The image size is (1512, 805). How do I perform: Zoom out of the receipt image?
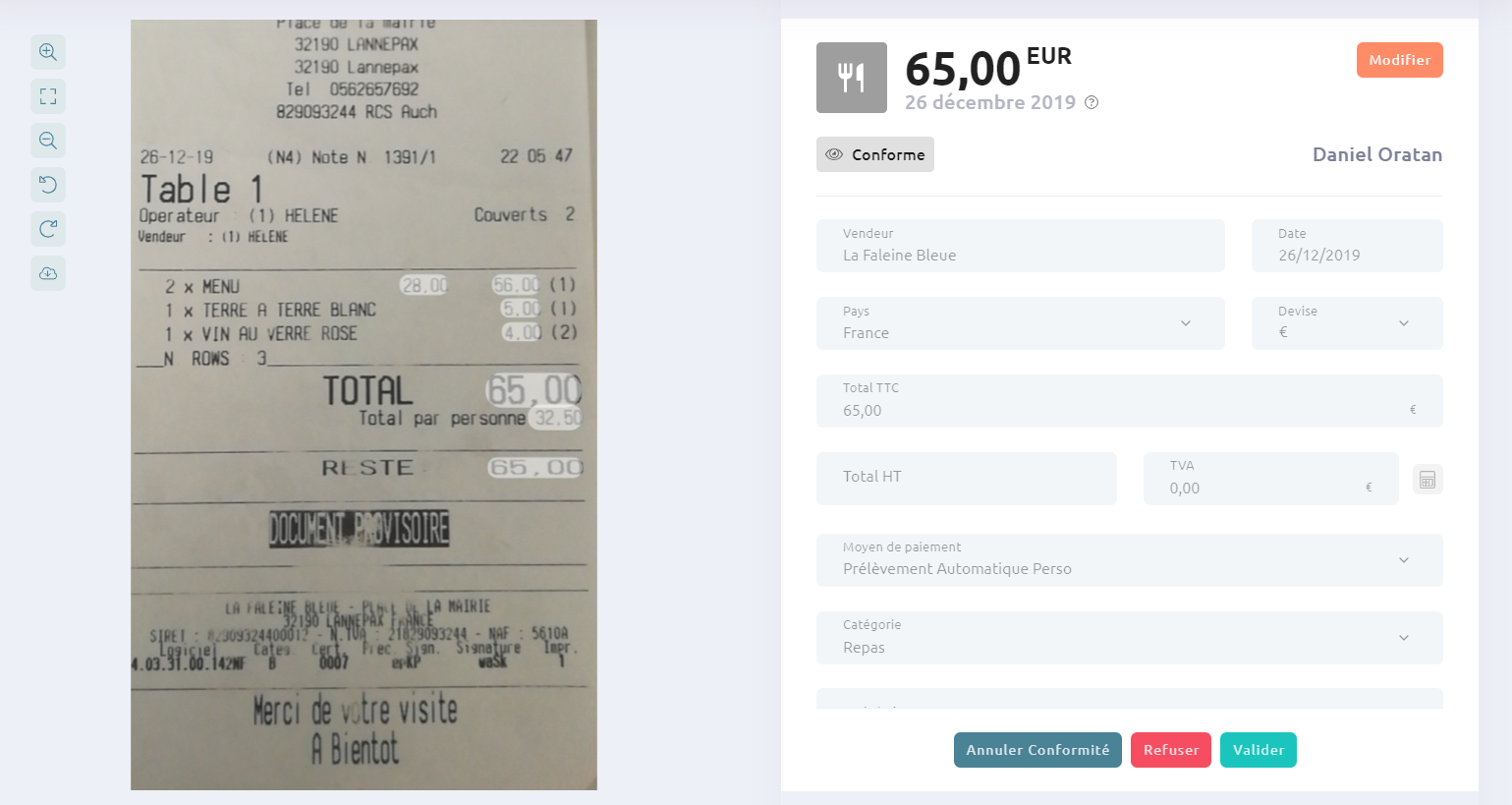click(x=48, y=141)
